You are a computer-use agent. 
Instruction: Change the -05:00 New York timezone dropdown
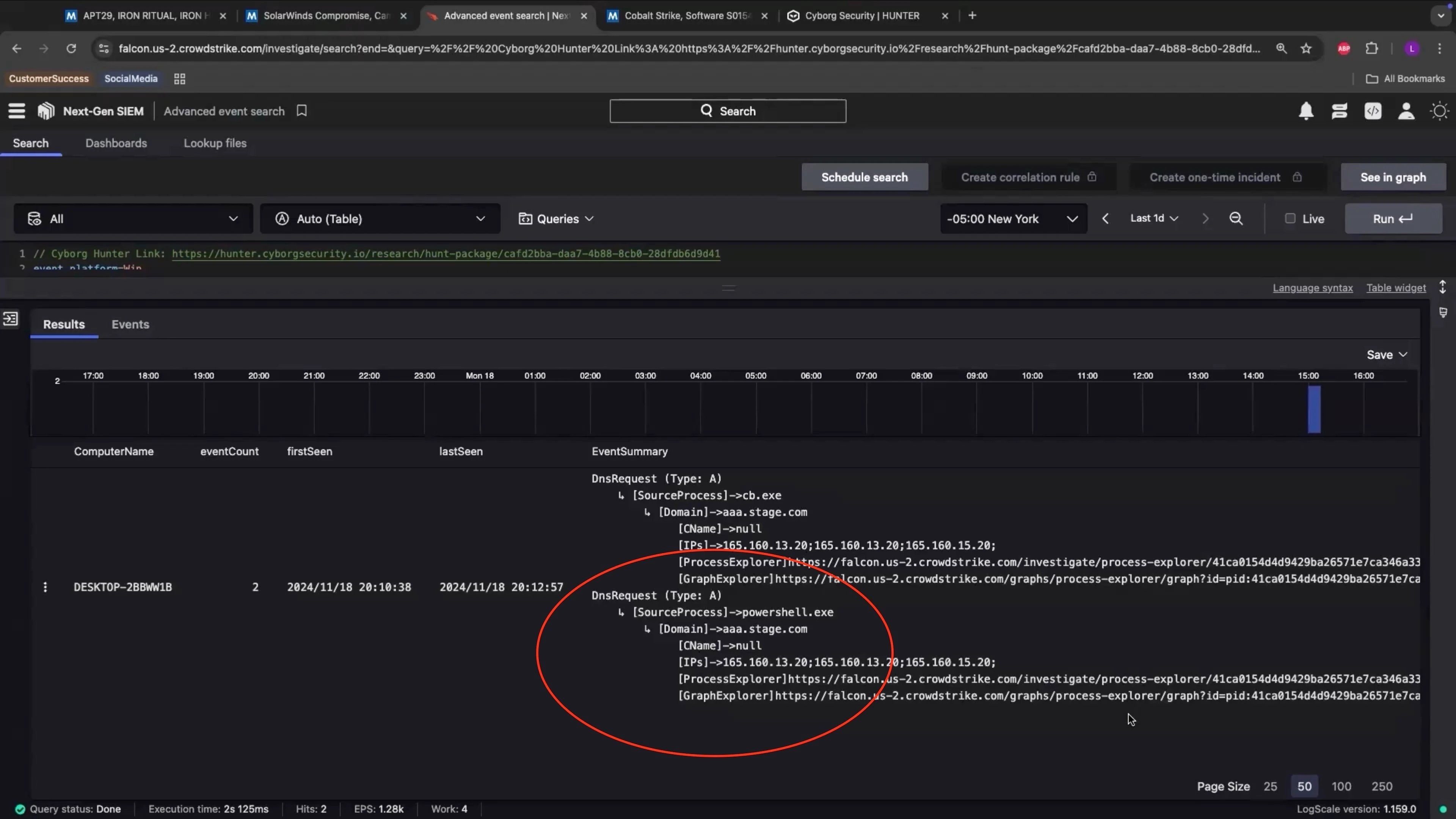pyautogui.click(x=1014, y=219)
